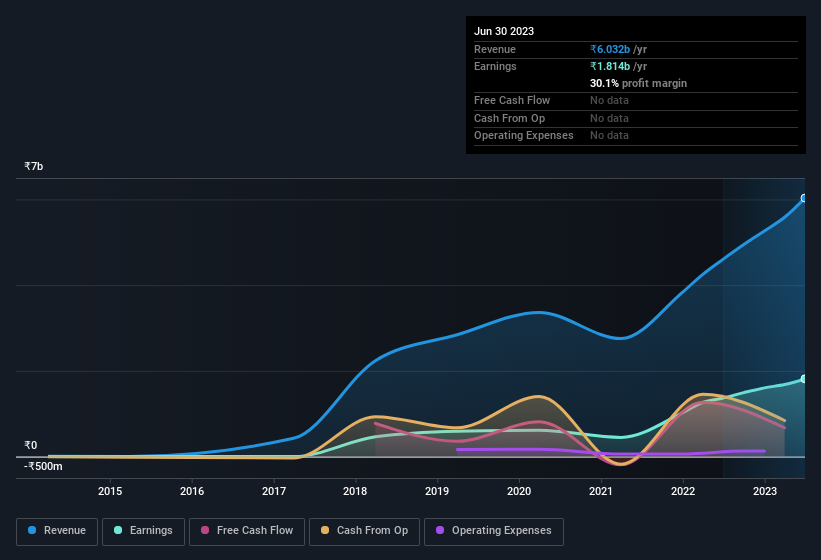Click Free Cash Flow row label in tooltip
This screenshot has height=560, width=821.
click(x=512, y=100)
